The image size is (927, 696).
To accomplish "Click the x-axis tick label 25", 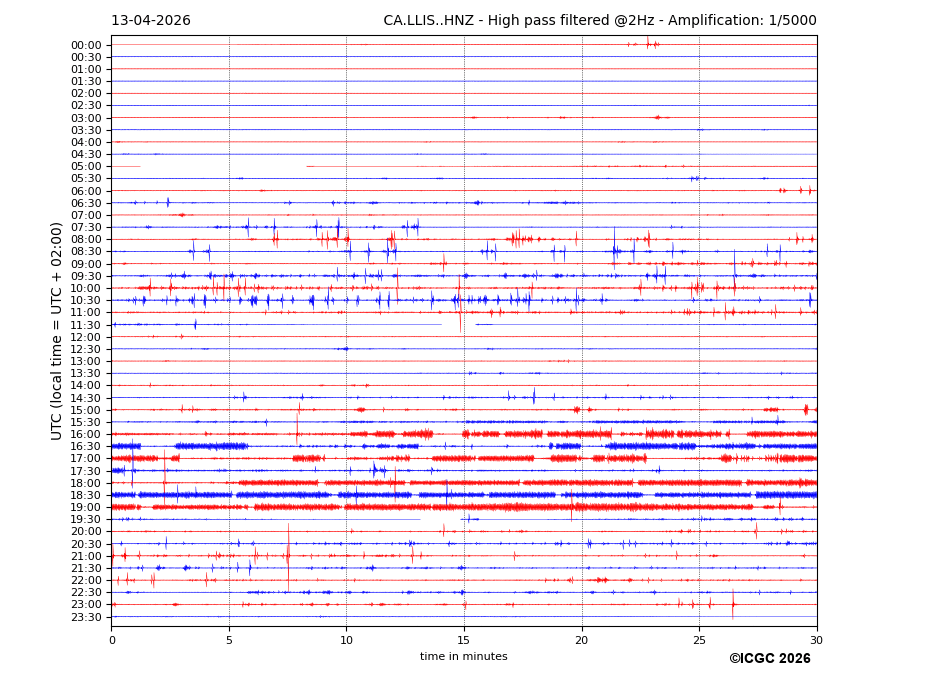I will (699, 640).
